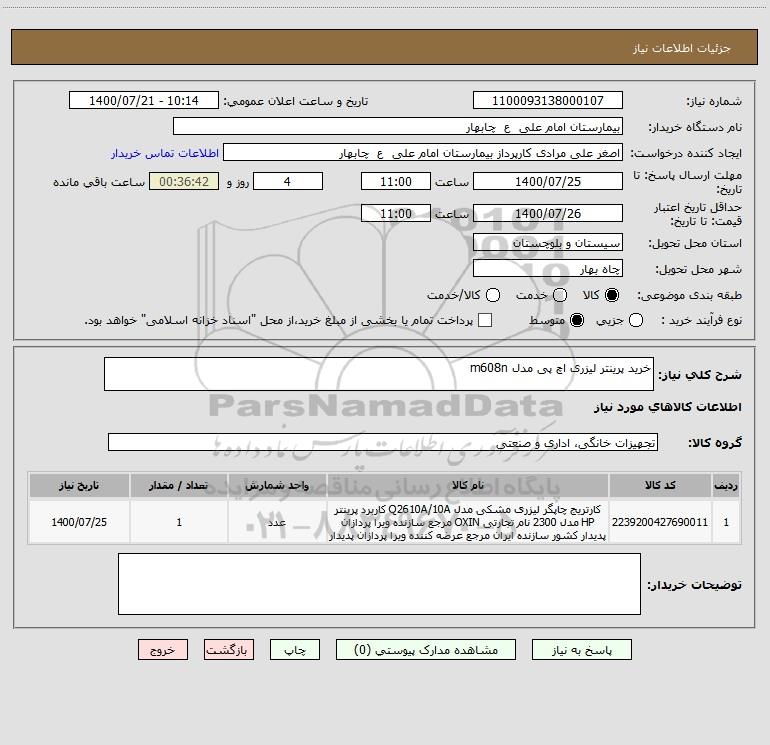Click the خروج exit button
This screenshot has height=745, width=770.
163,650
